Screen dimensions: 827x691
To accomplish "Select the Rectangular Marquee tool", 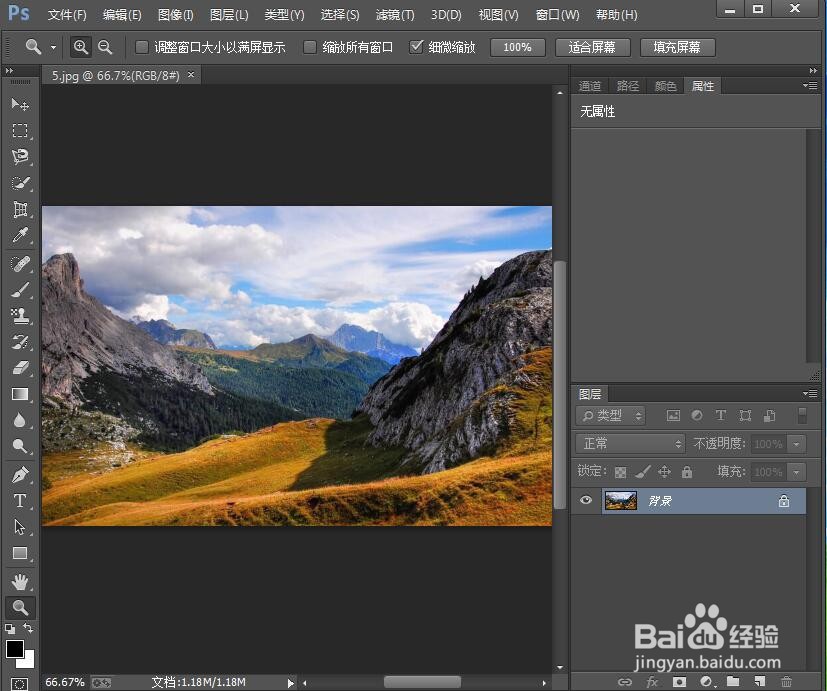I will coord(20,130).
